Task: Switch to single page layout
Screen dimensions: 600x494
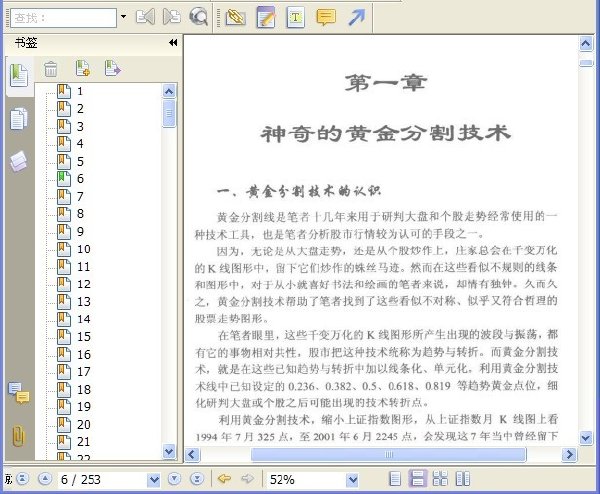Action: point(395,479)
